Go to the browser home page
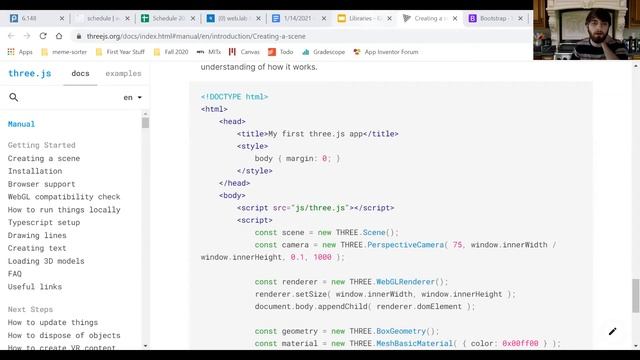640x360 pixels. (x=59, y=36)
